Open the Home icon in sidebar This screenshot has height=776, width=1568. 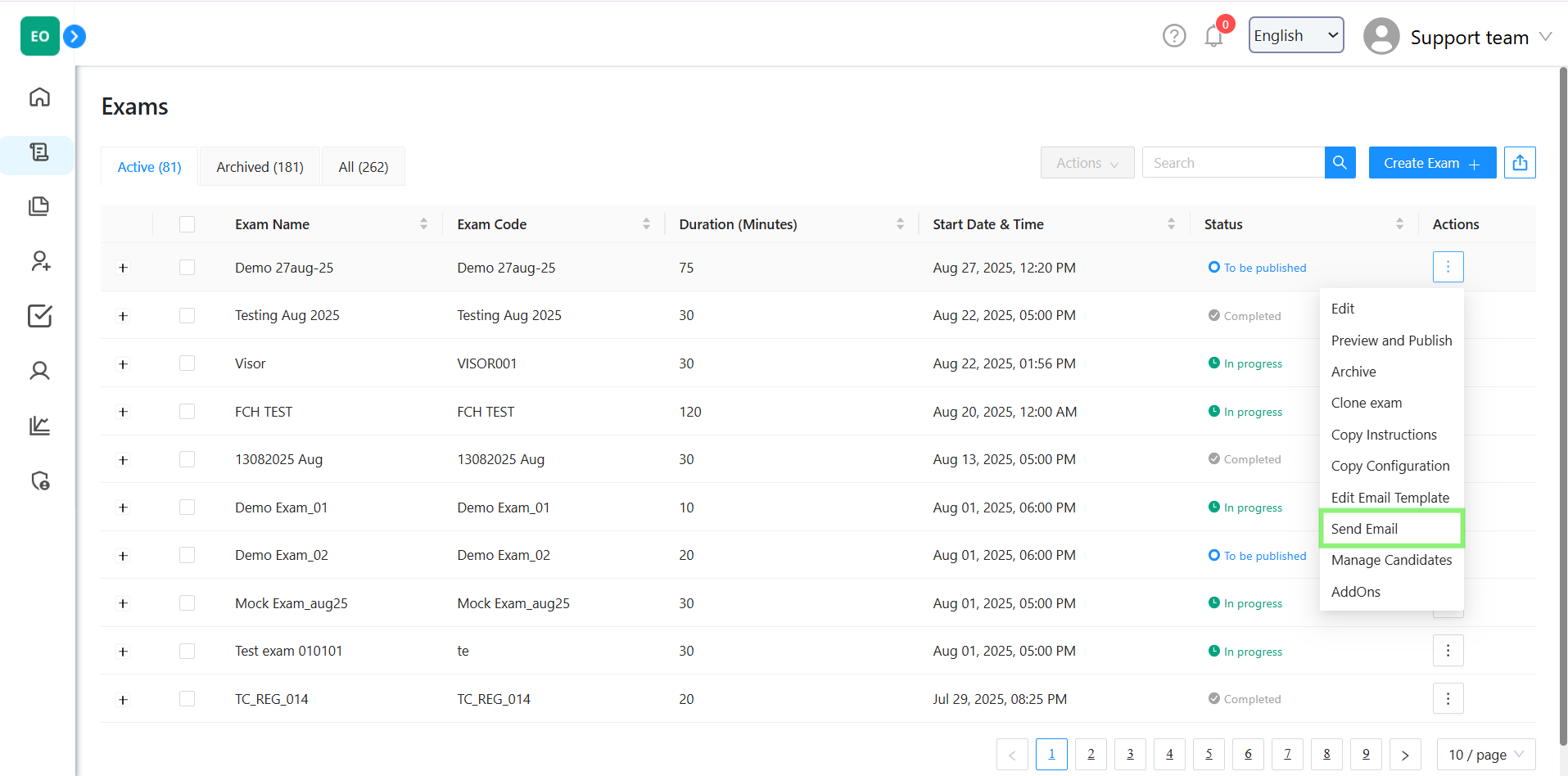[x=39, y=97]
